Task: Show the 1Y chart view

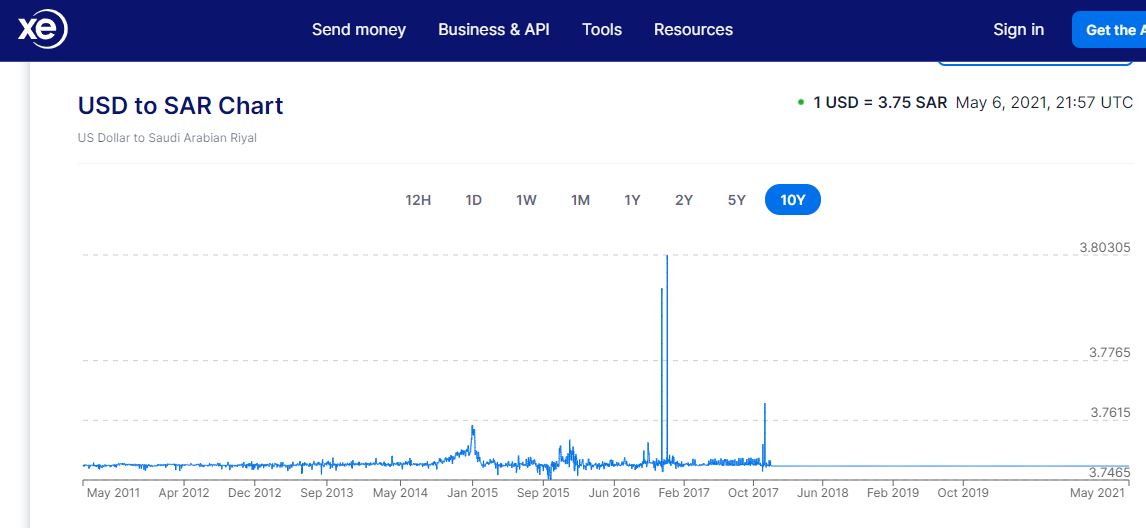Action: (x=632, y=200)
